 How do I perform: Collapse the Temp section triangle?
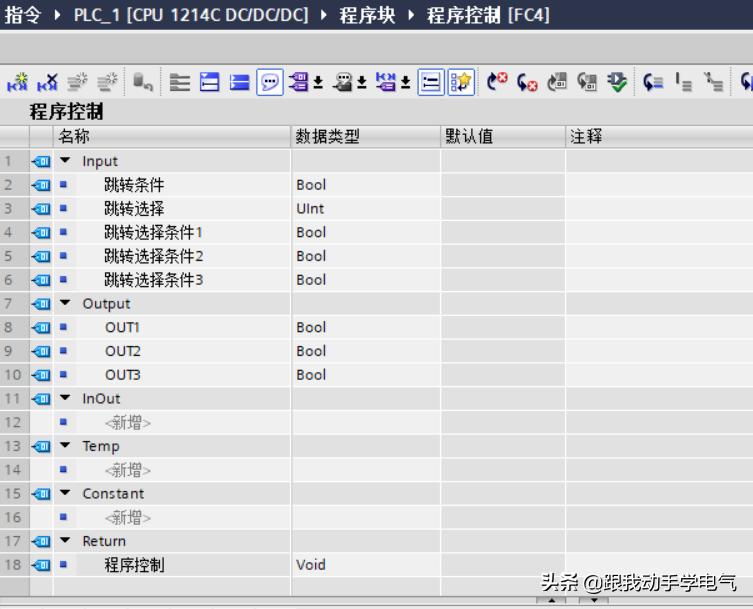click(x=65, y=445)
